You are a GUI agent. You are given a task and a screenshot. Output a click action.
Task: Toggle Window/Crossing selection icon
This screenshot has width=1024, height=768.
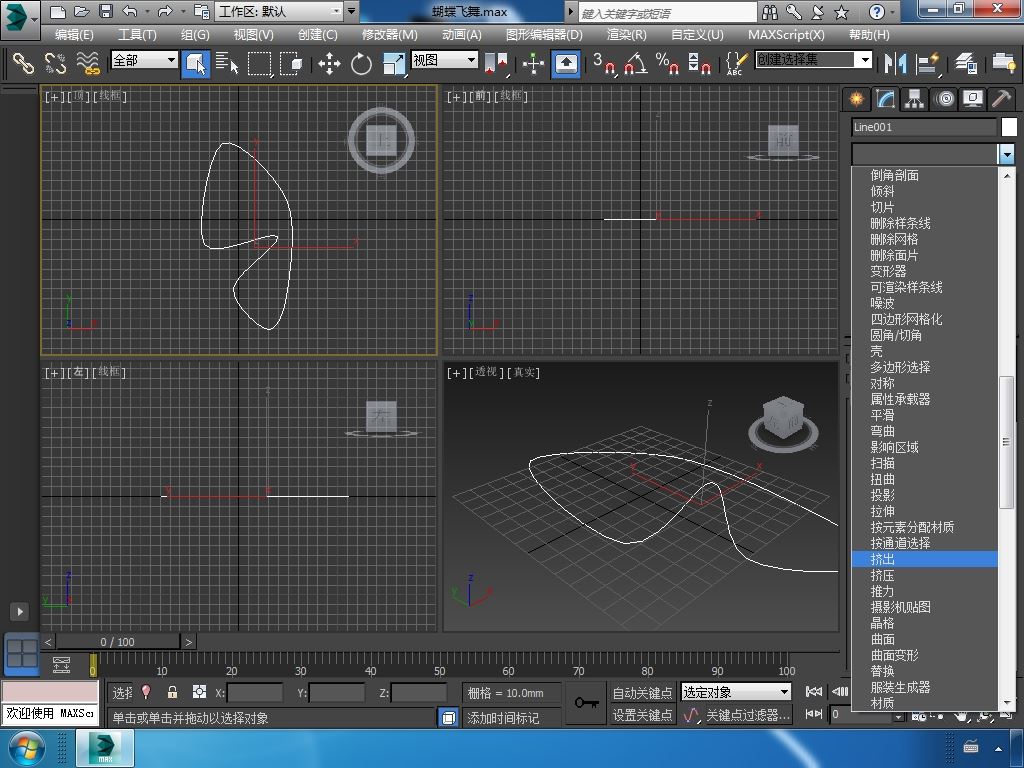click(291, 63)
